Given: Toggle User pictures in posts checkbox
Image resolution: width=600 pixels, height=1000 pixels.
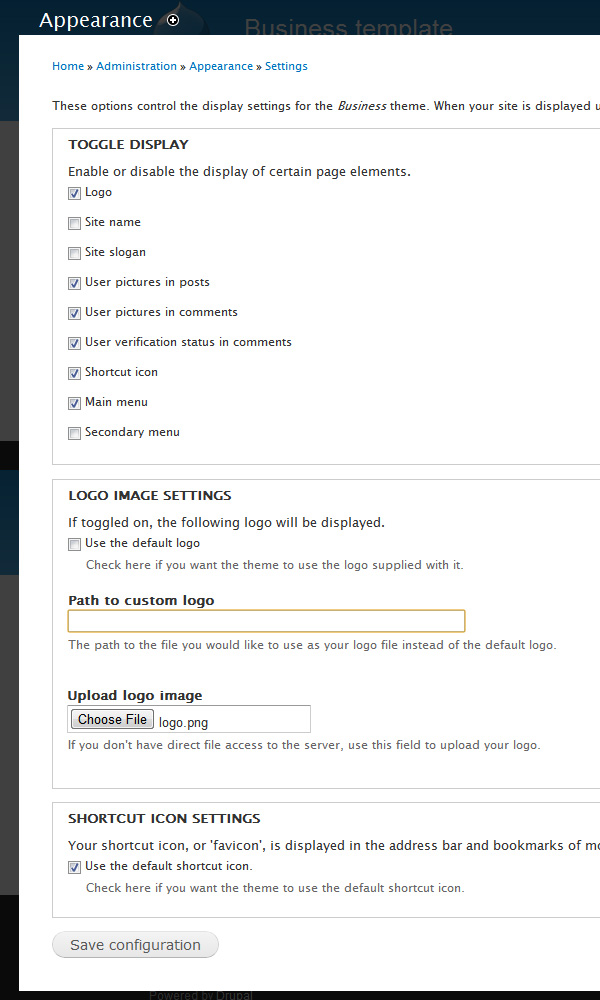Looking at the screenshot, I should tap(75, 283).
